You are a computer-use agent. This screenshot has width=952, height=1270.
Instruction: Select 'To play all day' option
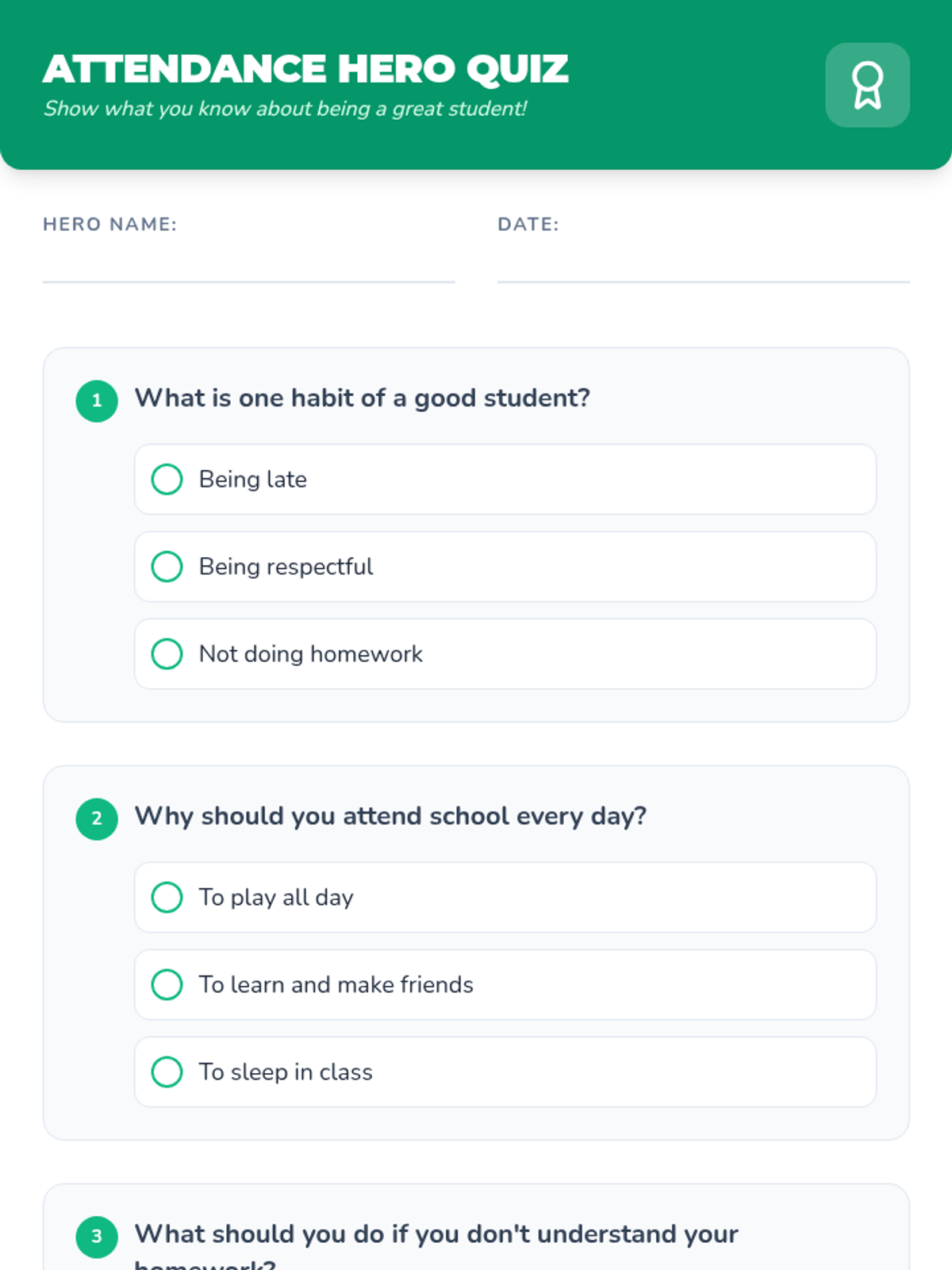pos(167,897)
